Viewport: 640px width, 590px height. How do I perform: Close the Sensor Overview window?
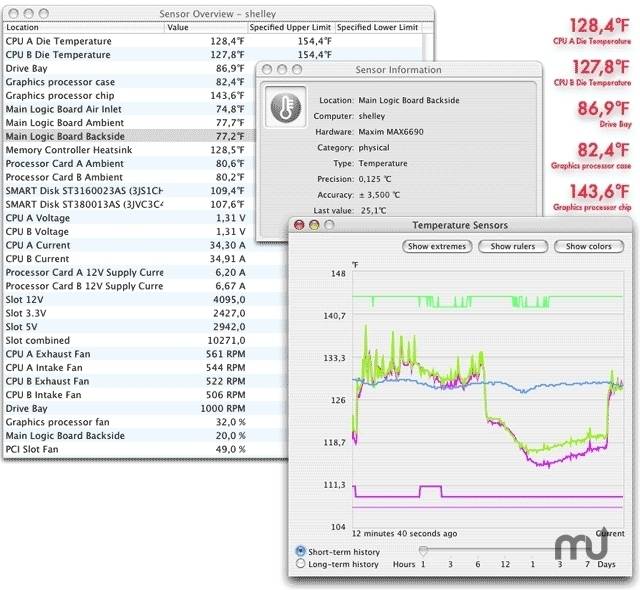(13, 13)
